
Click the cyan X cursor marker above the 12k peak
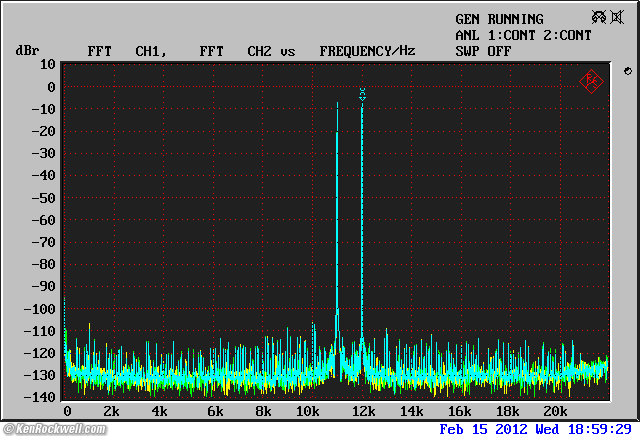pos(362,93)
